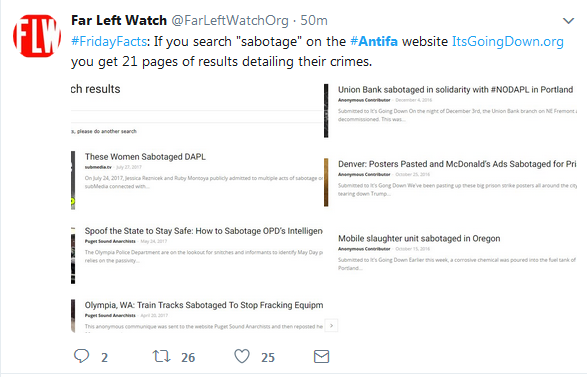Screen dimensions: 587x377
Task: Open Far Left Watch profile name
Action: pos(119,20)
